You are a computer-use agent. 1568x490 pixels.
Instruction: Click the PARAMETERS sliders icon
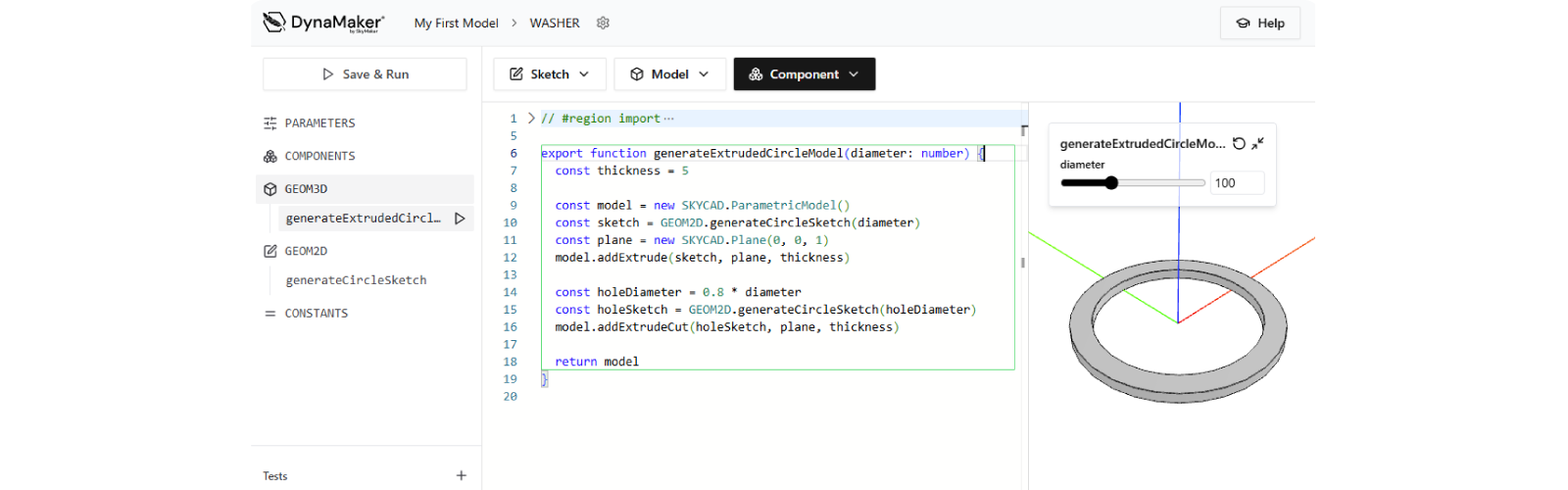coord(270,123)
